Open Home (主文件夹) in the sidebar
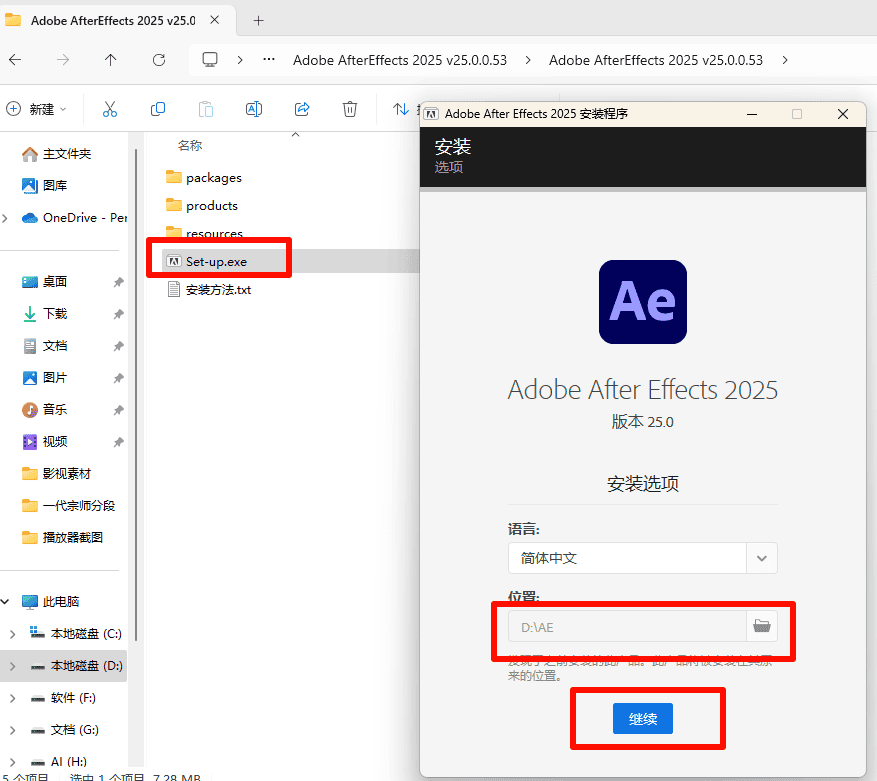 [x=67, y=154]
